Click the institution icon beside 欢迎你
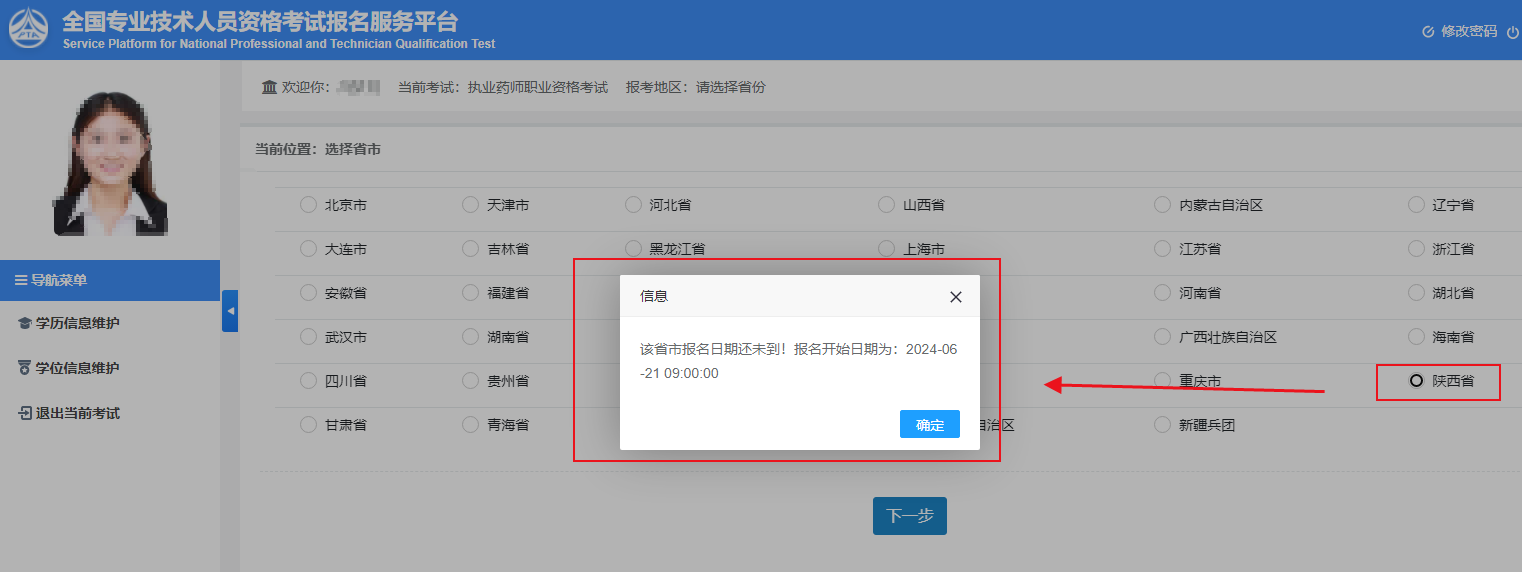1522x572 pixels. pyautogui.click(x=269, y=88)
